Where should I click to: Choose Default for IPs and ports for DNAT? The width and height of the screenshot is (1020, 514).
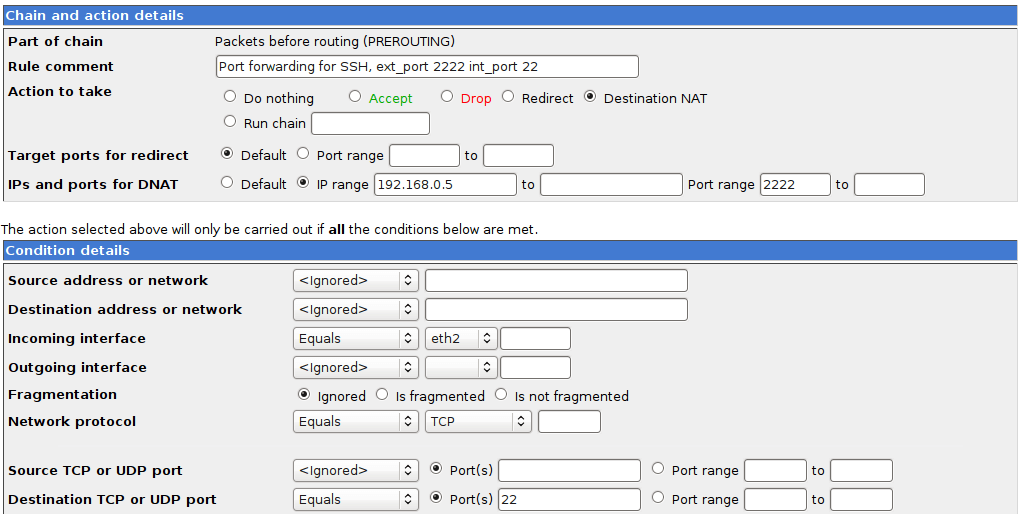(x=227, y=184)
